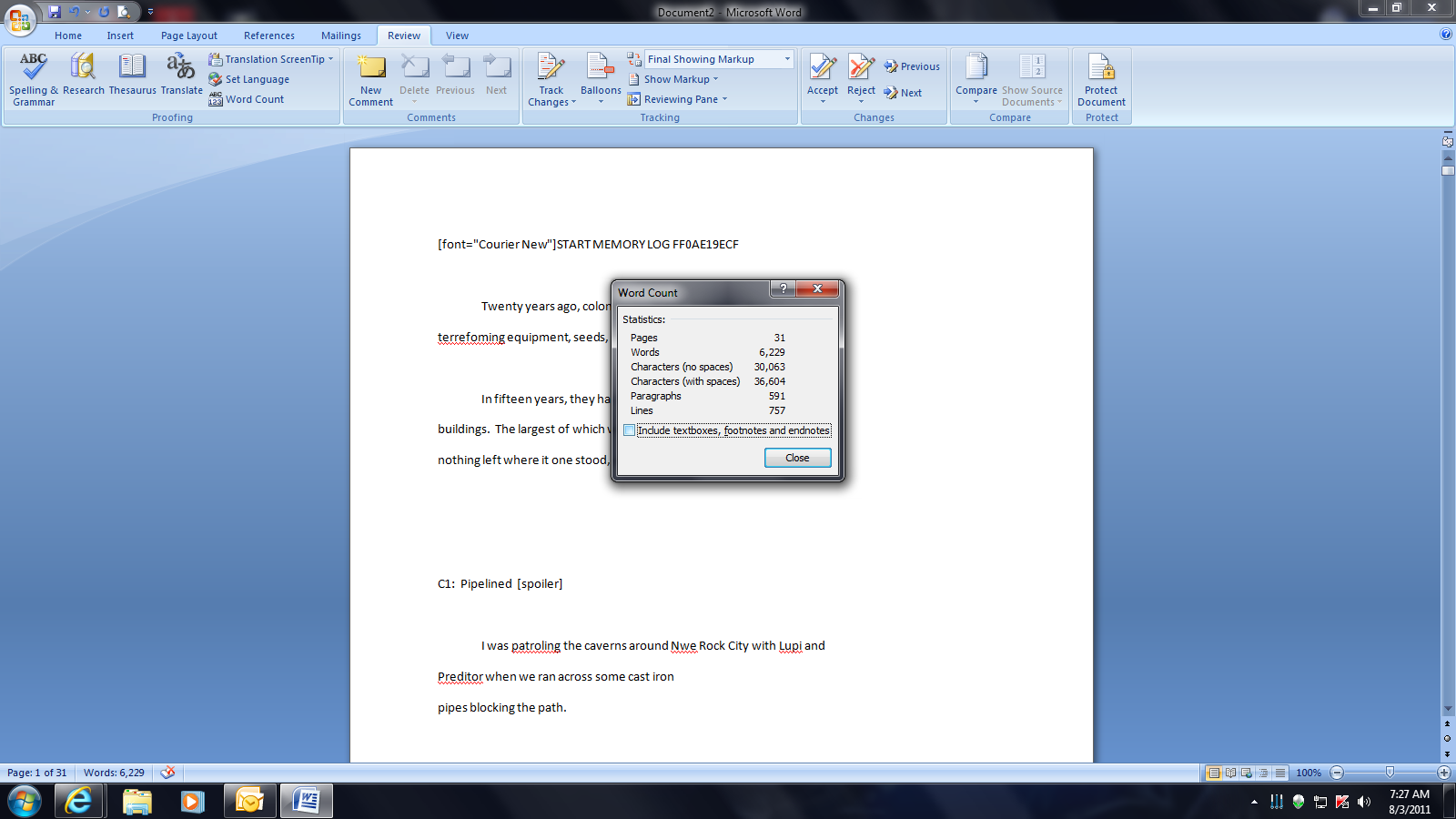The image size is (1456, 819).
Task: Open the Page Layout tab
Action: pos(189,35)
